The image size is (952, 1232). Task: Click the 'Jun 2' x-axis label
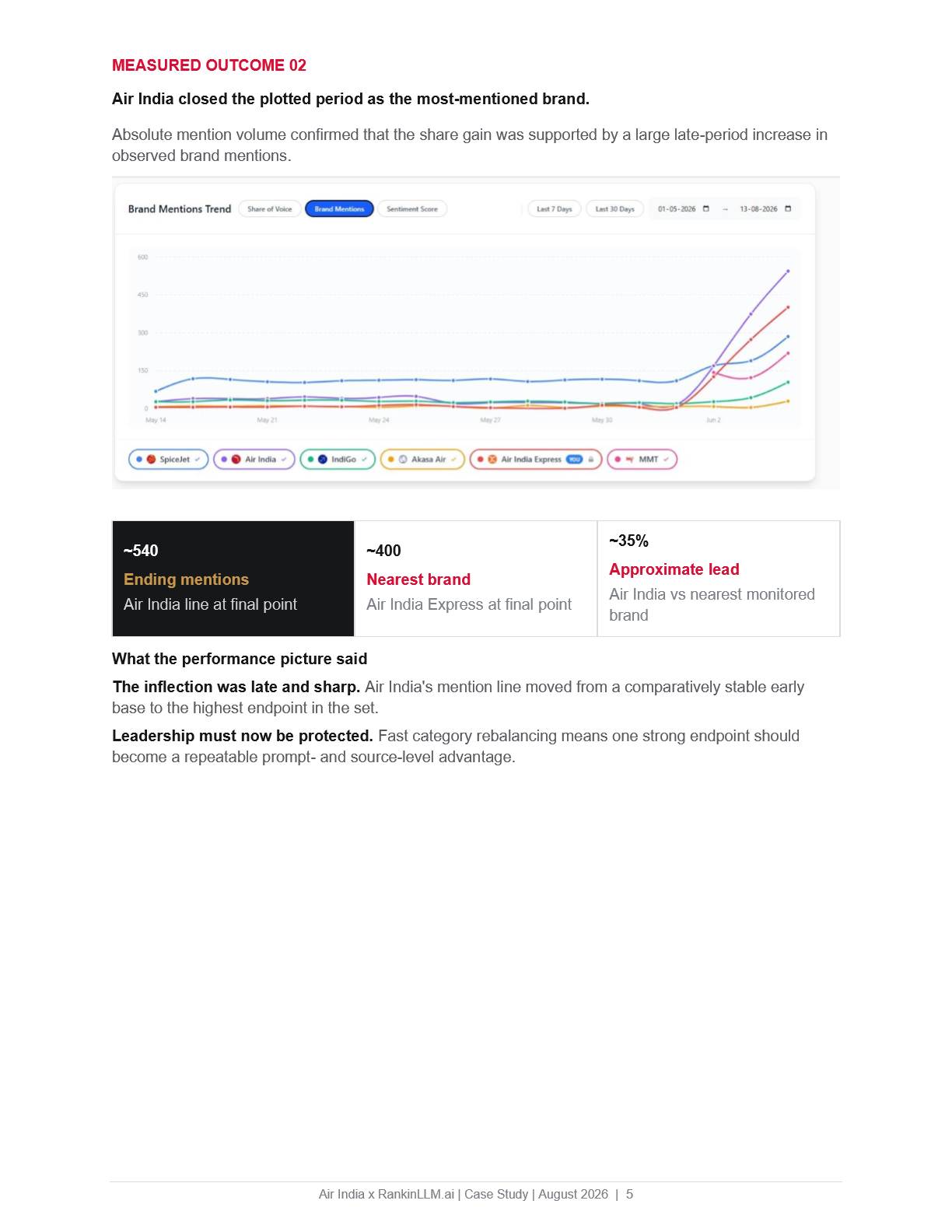[713, 420]
